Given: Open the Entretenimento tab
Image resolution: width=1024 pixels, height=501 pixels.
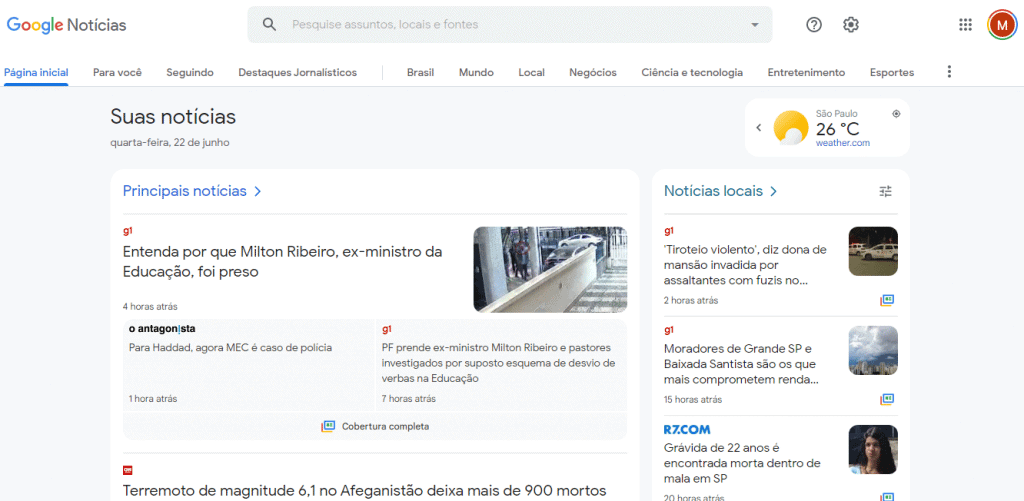Looking at the screenshot, I should (807, 73).
